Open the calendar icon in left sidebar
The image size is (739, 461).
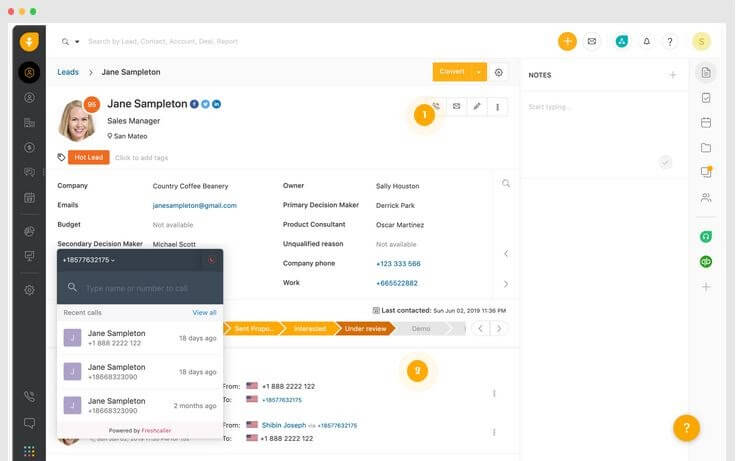(x=29, y=198)
